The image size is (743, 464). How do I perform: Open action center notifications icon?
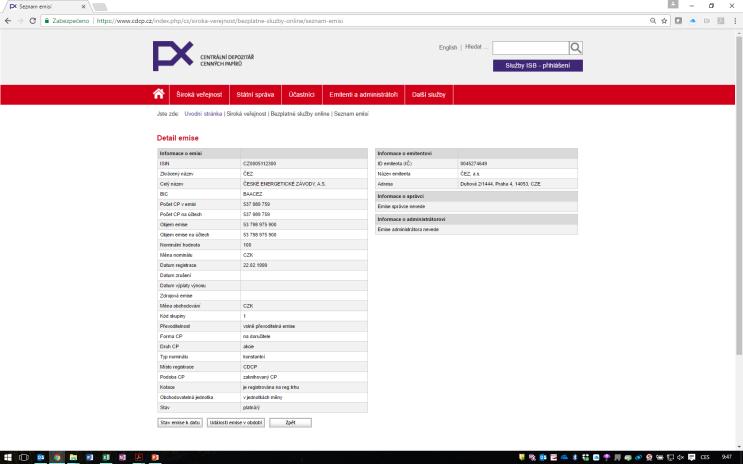tap(691, 457)
